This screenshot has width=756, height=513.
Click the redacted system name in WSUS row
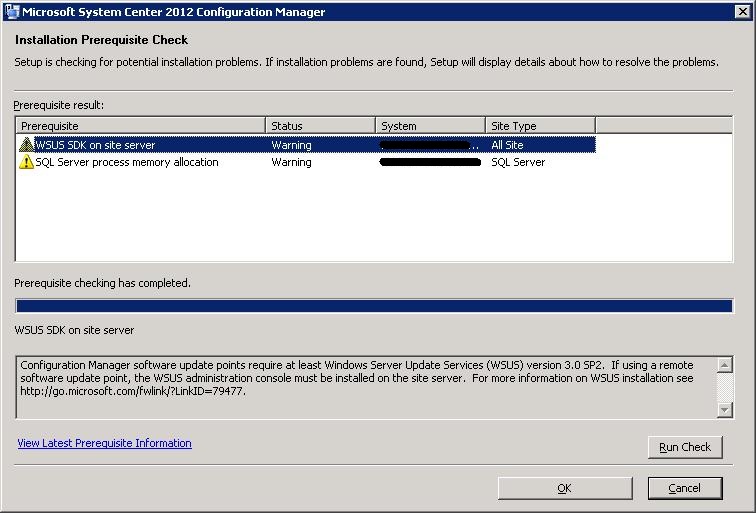(x=430, y=145)
